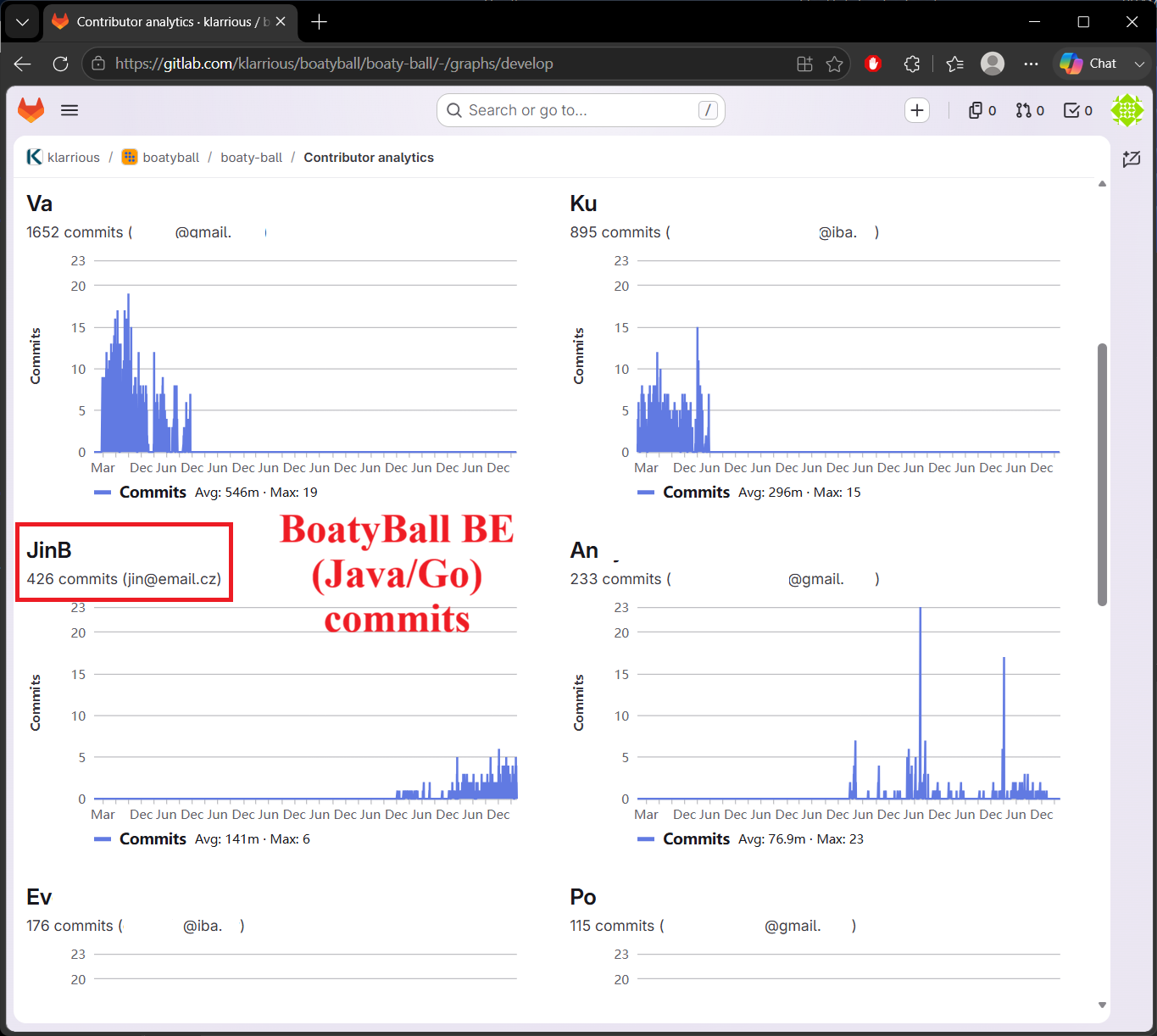Click the boatyball project avatar icon
Viewport: 1157px width, 1036px height.
pos(130,157)
